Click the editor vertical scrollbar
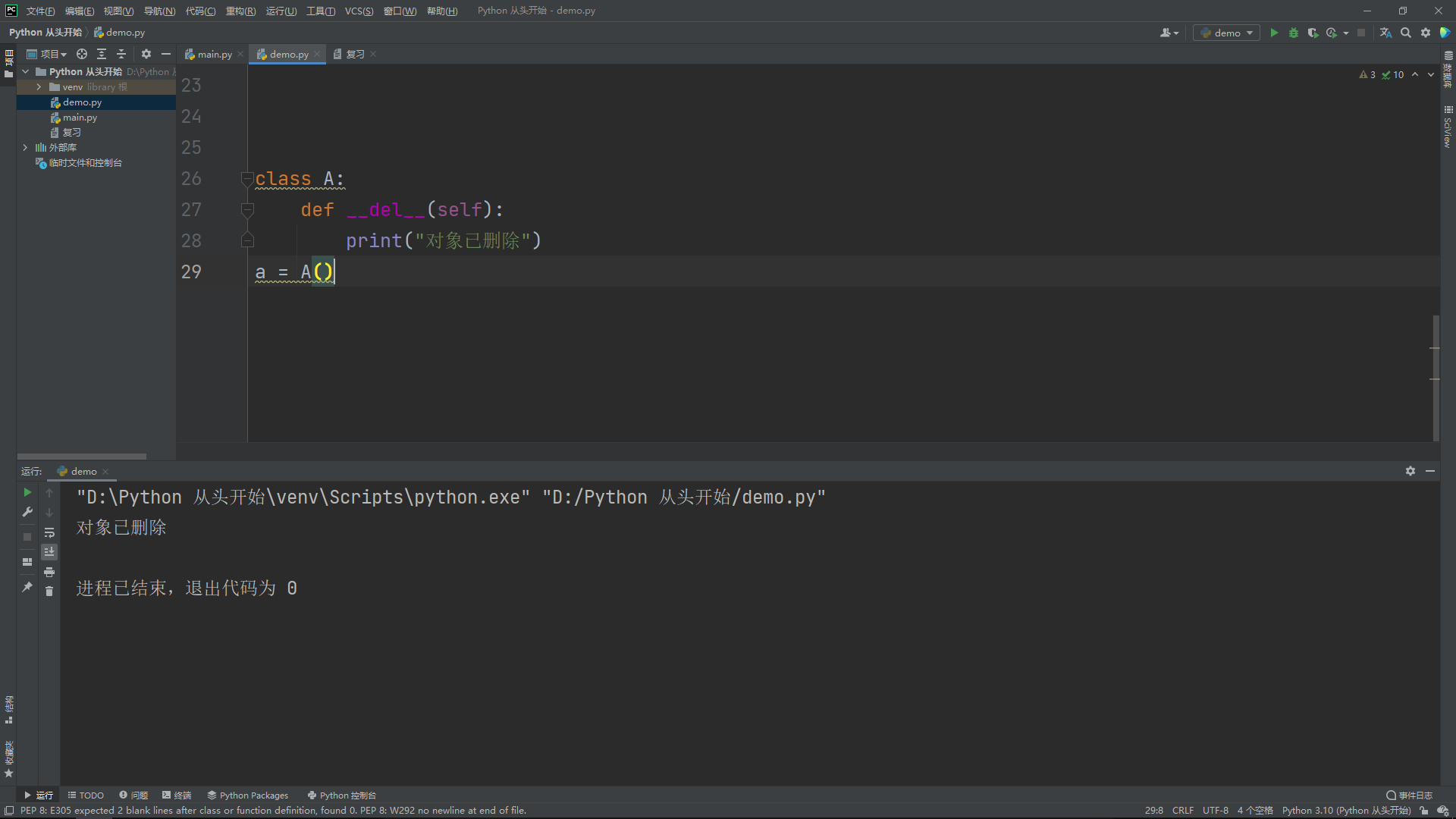 click(1436, 364)
